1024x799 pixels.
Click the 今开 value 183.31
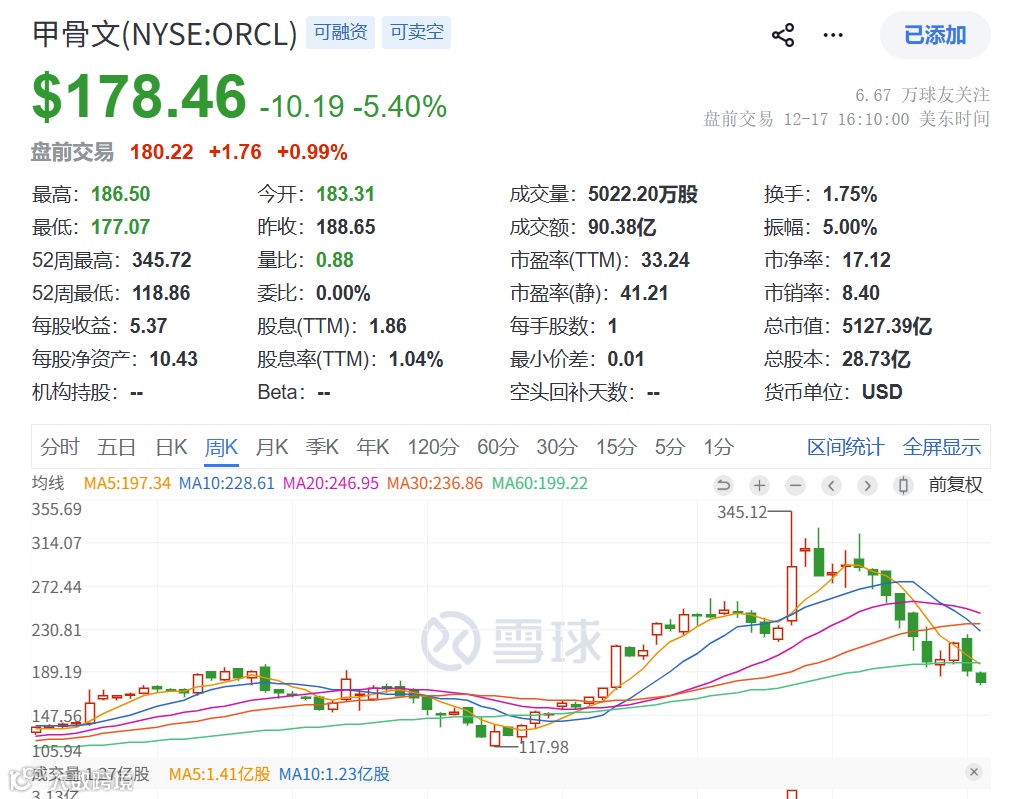coord(345,194)
